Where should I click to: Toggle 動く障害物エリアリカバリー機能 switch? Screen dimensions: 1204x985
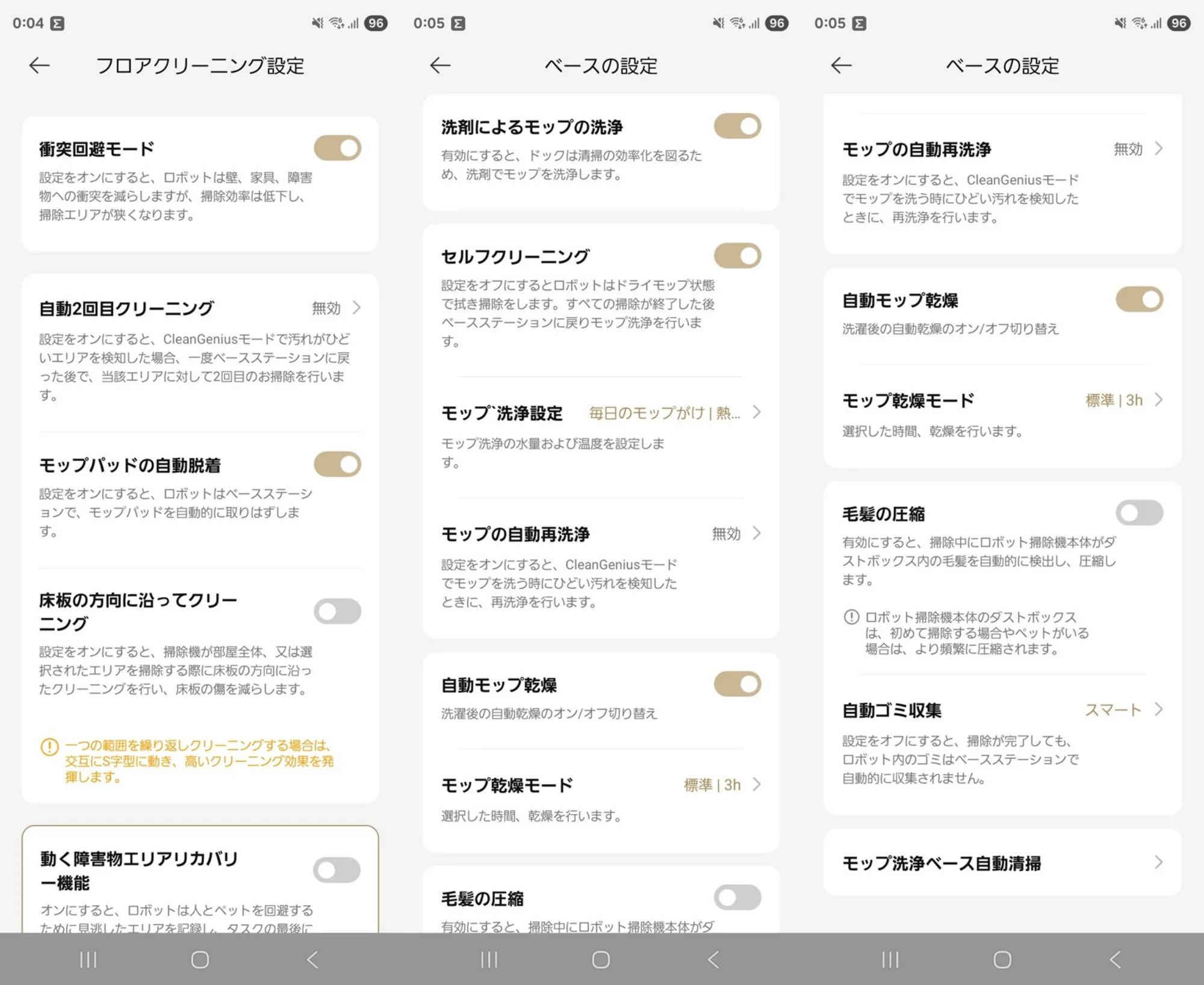(x=337, y=870)
